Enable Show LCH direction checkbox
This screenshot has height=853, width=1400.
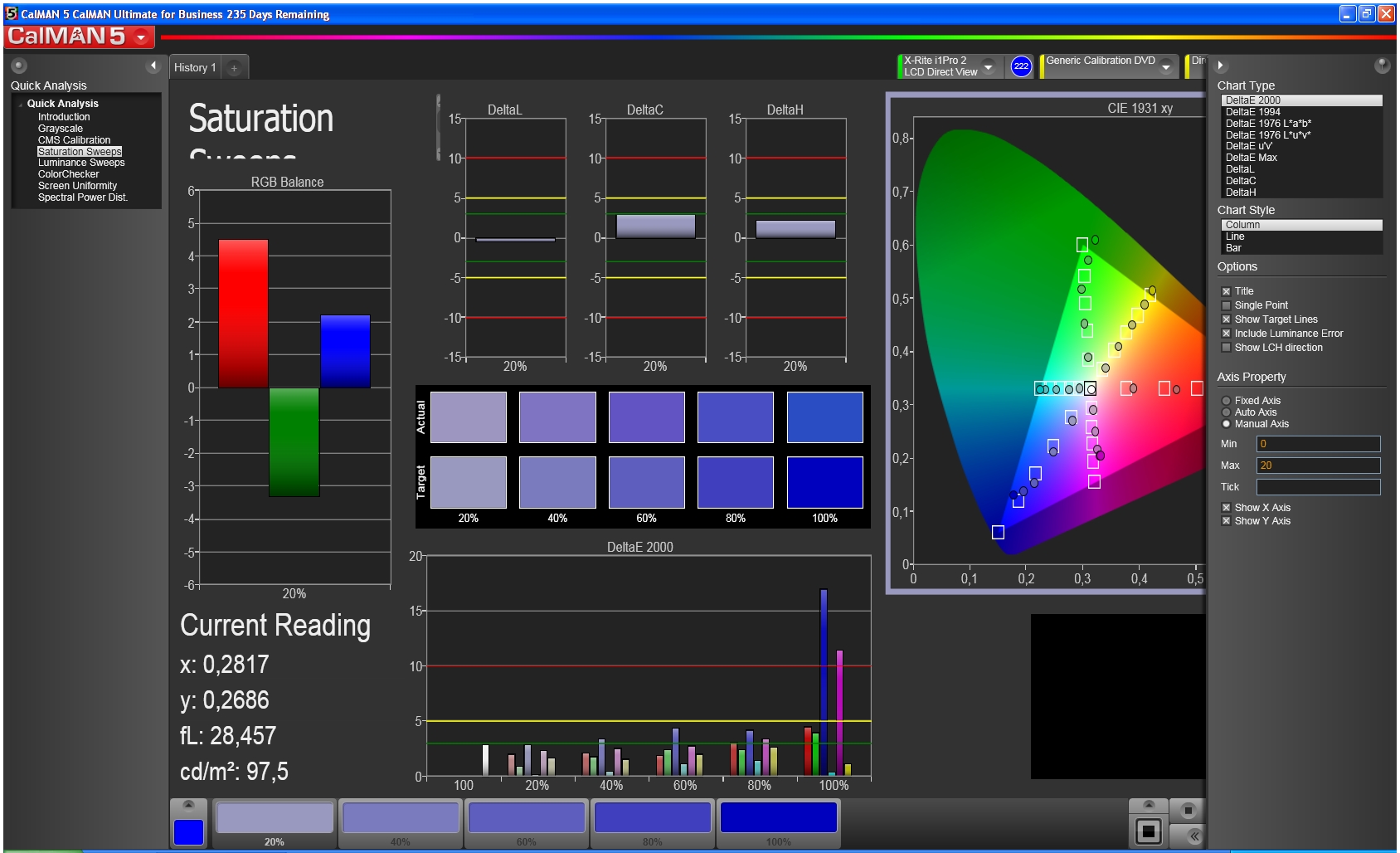(1226, 348)
